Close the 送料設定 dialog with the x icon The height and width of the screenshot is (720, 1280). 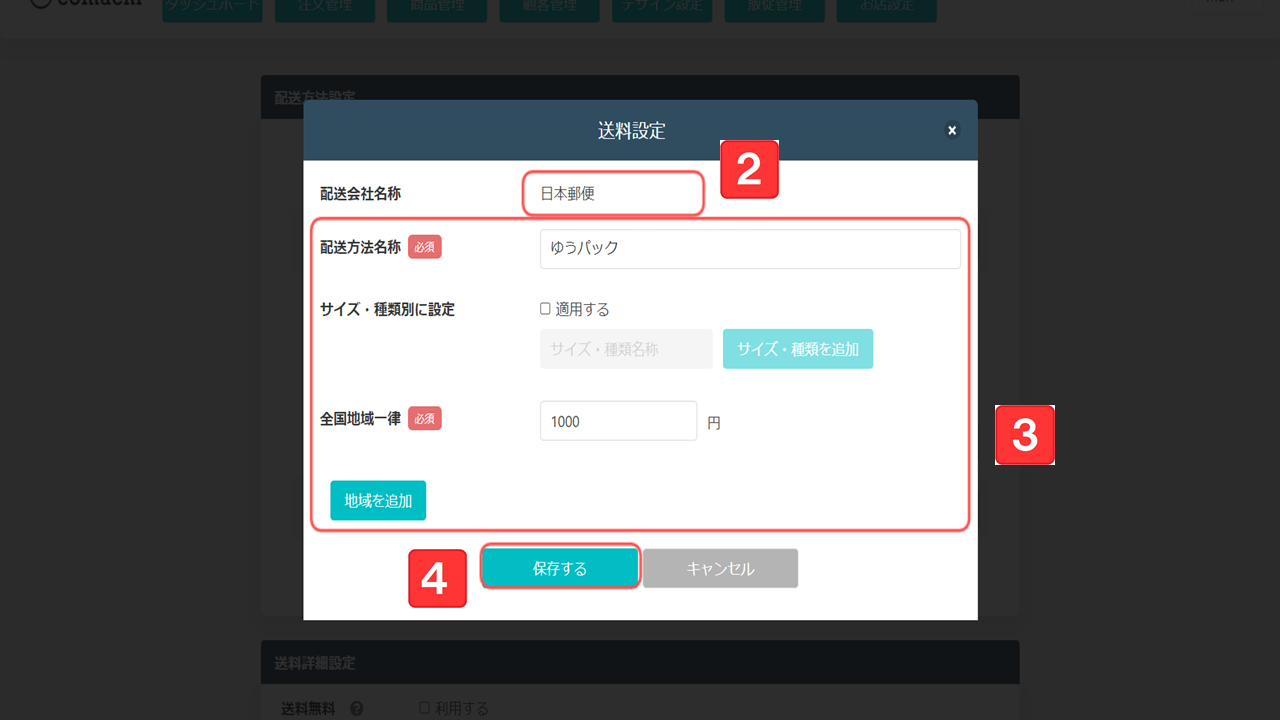tap(952, 130)
